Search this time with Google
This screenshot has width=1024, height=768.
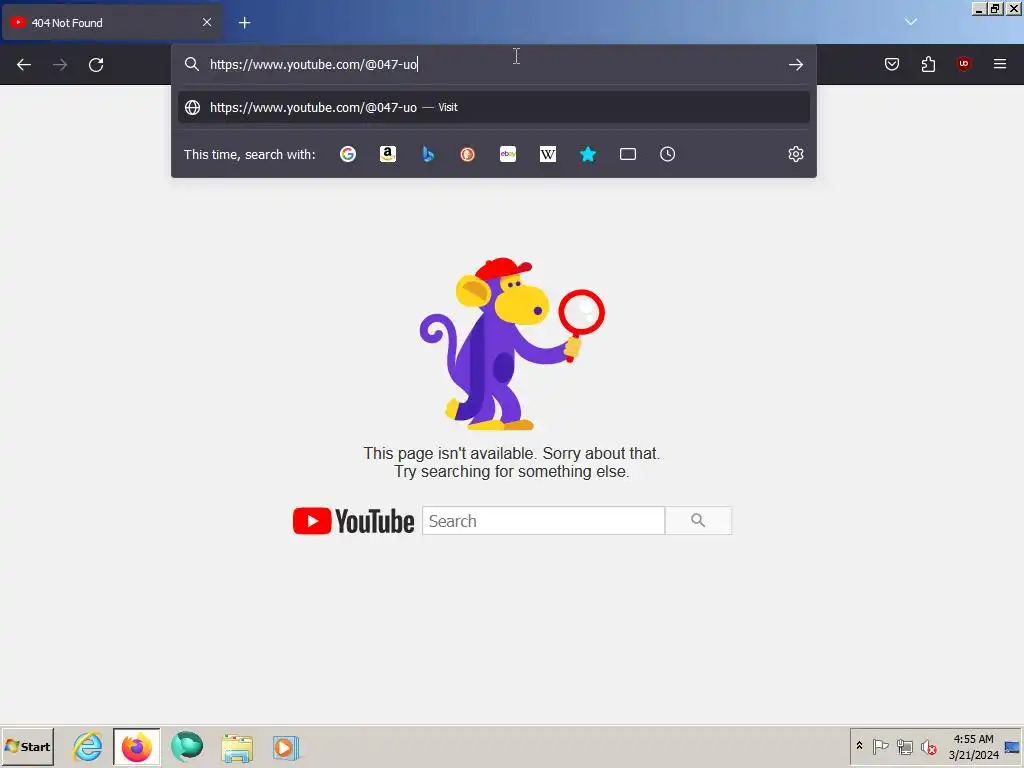pos(348,154)
